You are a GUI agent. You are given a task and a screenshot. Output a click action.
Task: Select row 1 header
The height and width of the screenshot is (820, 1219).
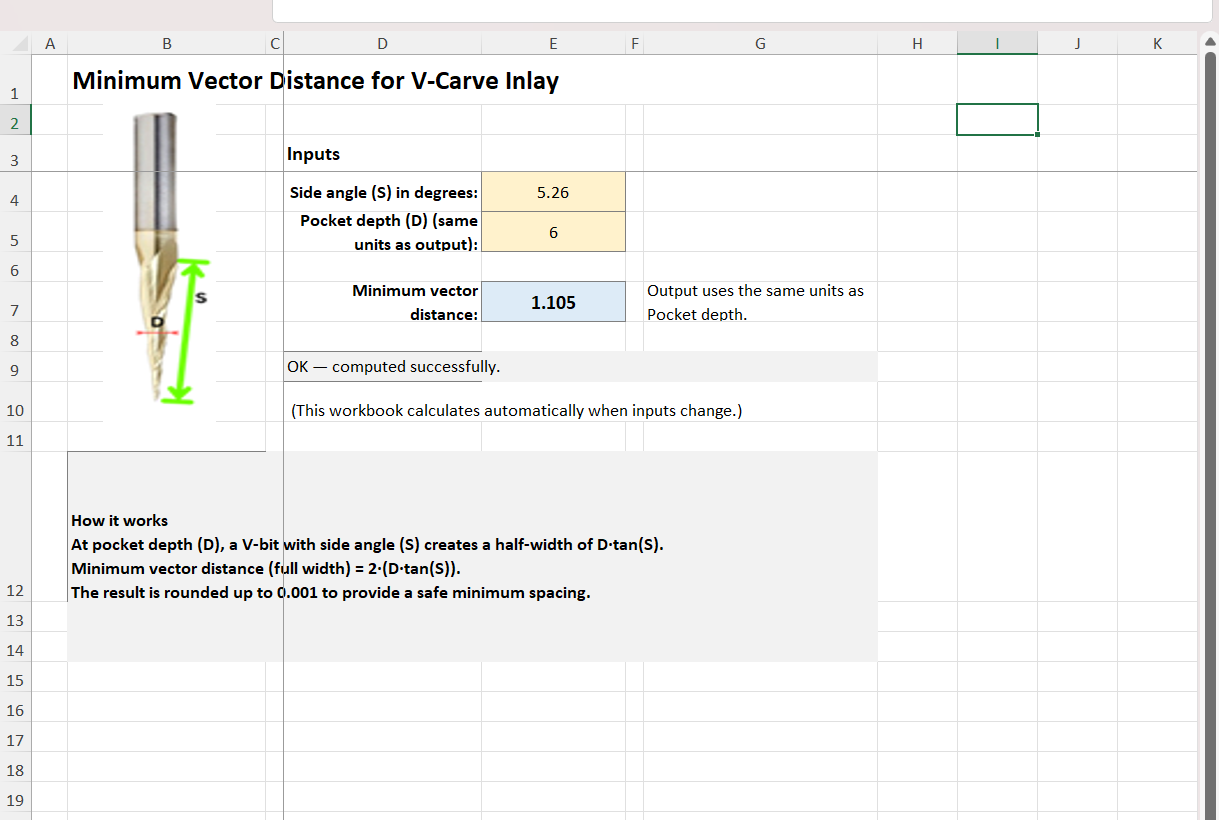point(15,80)
